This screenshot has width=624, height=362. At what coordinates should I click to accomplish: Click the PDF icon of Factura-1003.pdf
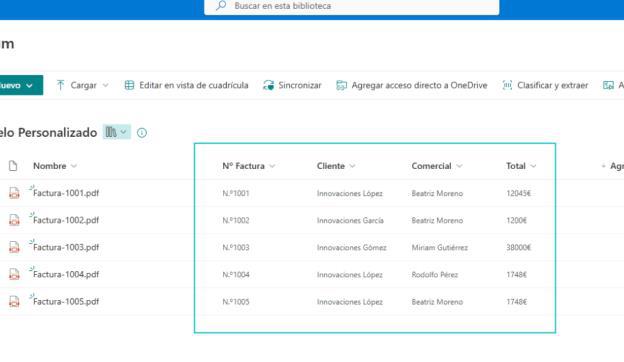pos(14,247)
